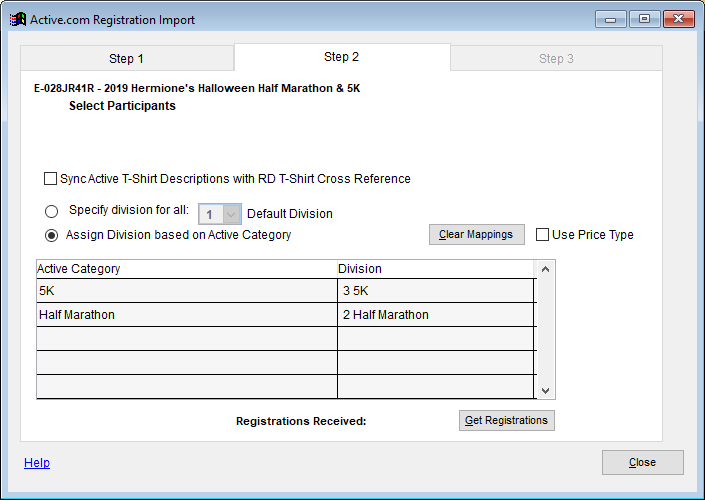Enable Sync Active T-Shirt Descriptions checkbox

(50, 179)
